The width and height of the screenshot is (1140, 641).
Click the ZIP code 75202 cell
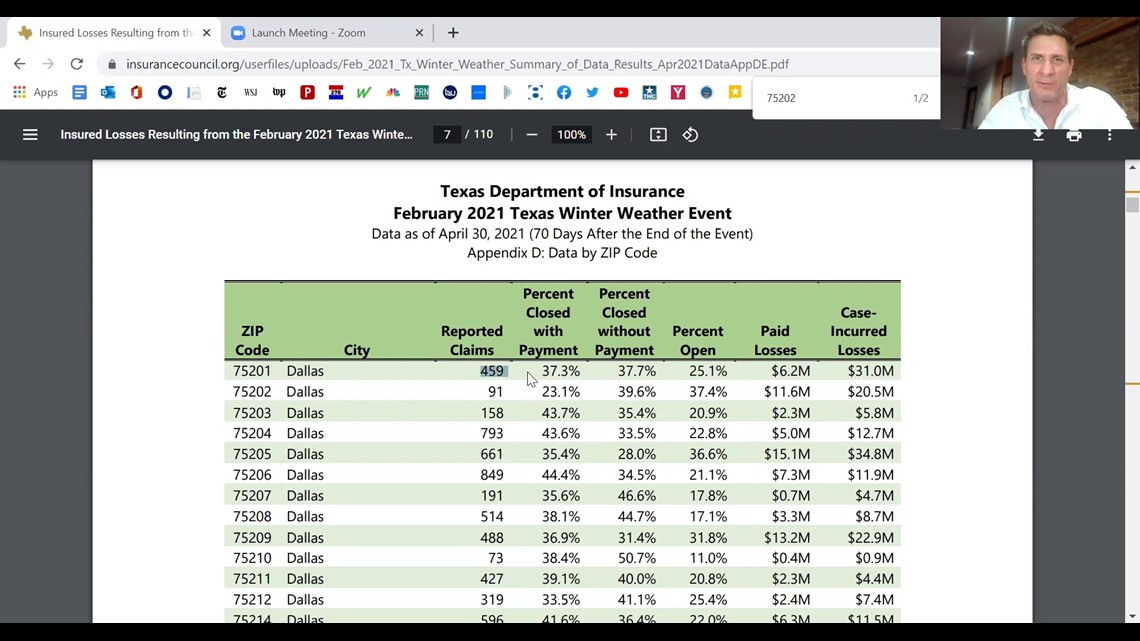(x=252, y=392)
